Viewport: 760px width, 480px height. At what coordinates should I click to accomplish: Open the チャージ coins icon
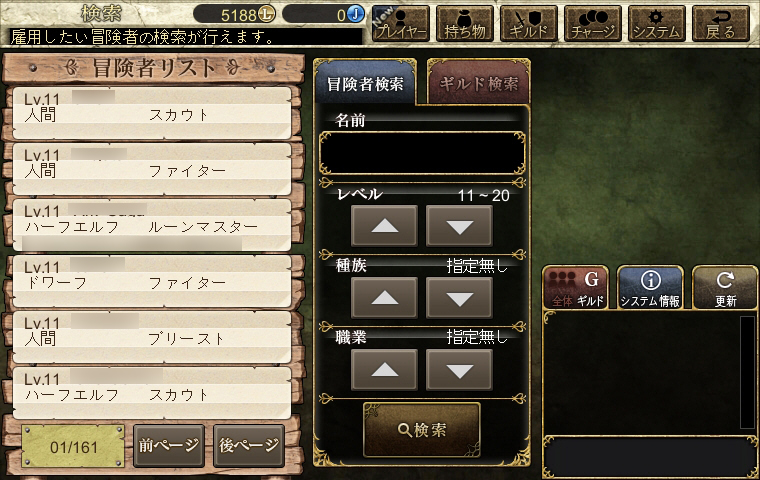click(593, 24)
